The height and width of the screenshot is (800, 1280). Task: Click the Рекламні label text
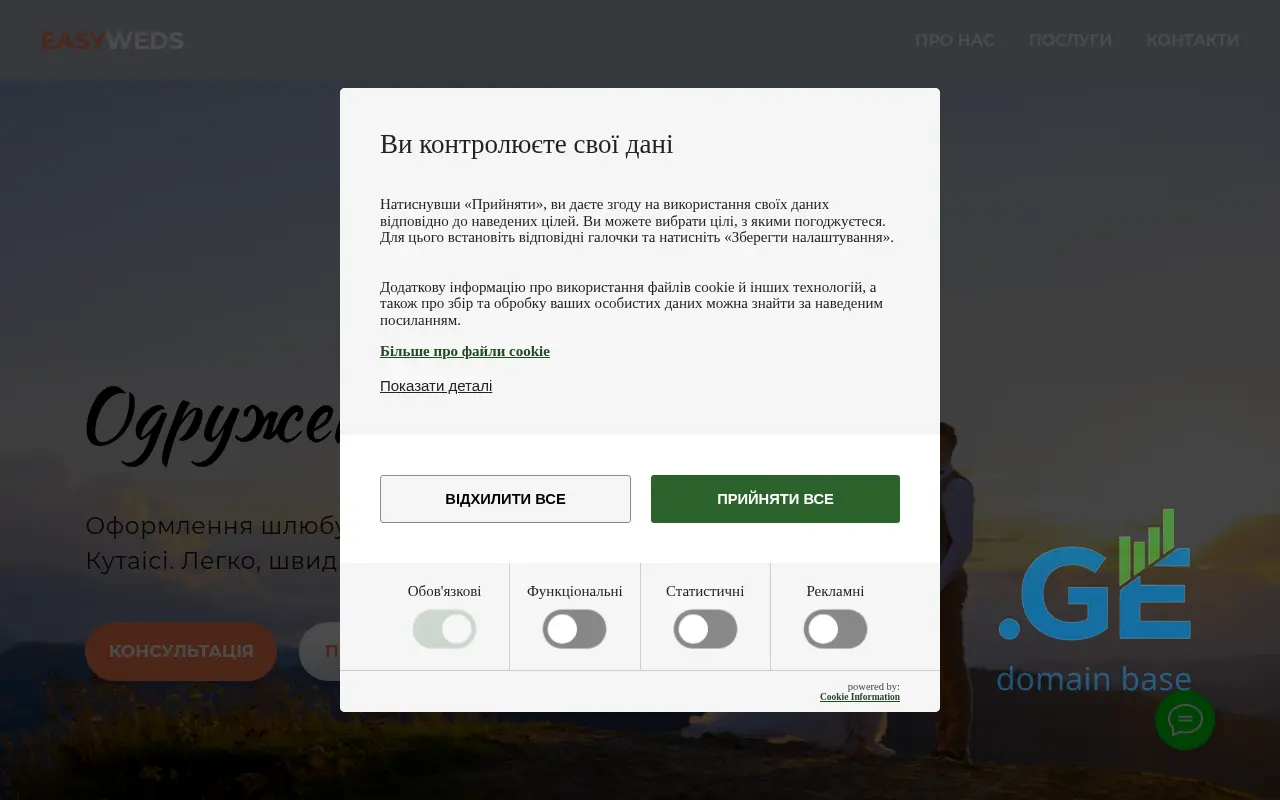pos(835,591)
